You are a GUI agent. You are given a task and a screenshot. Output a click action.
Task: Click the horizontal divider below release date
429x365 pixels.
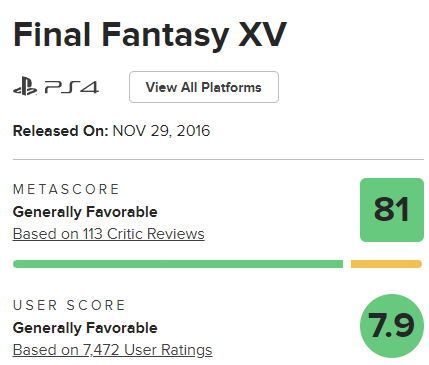tap(218, 159)
